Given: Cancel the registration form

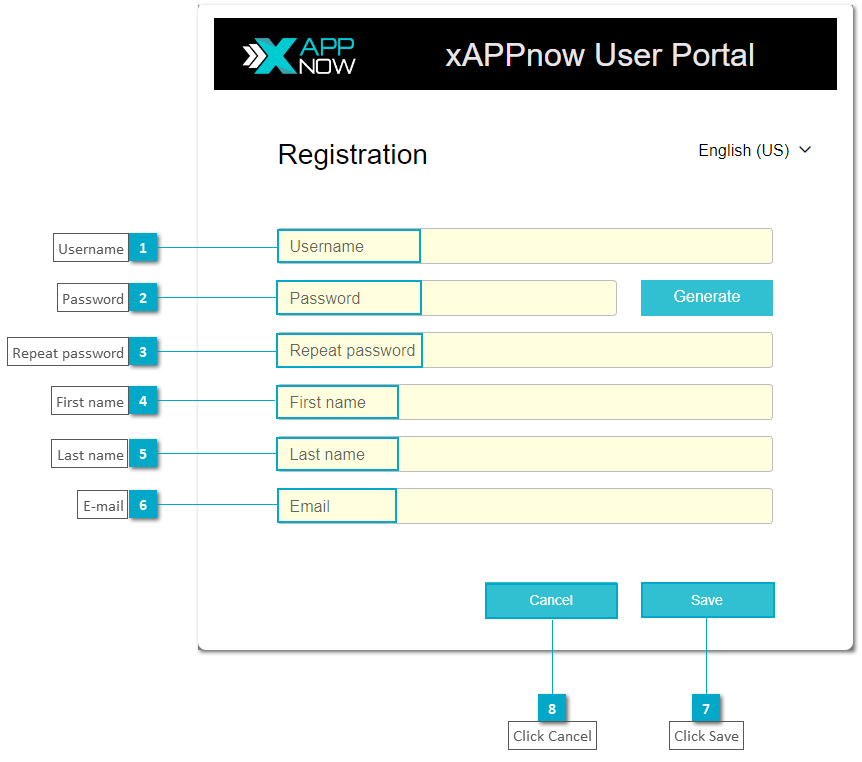Looking at the screenshot, I should point(551,600).
